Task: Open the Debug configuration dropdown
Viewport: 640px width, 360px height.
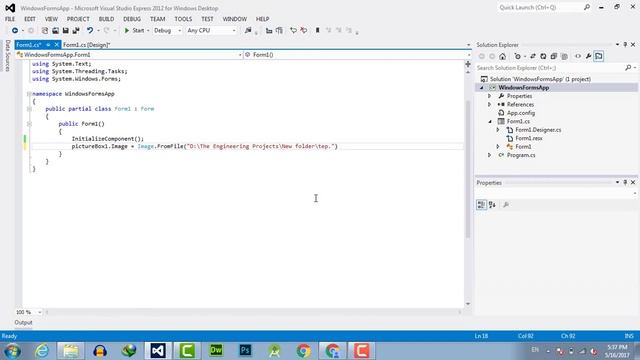Action: (x=167, y=31)
